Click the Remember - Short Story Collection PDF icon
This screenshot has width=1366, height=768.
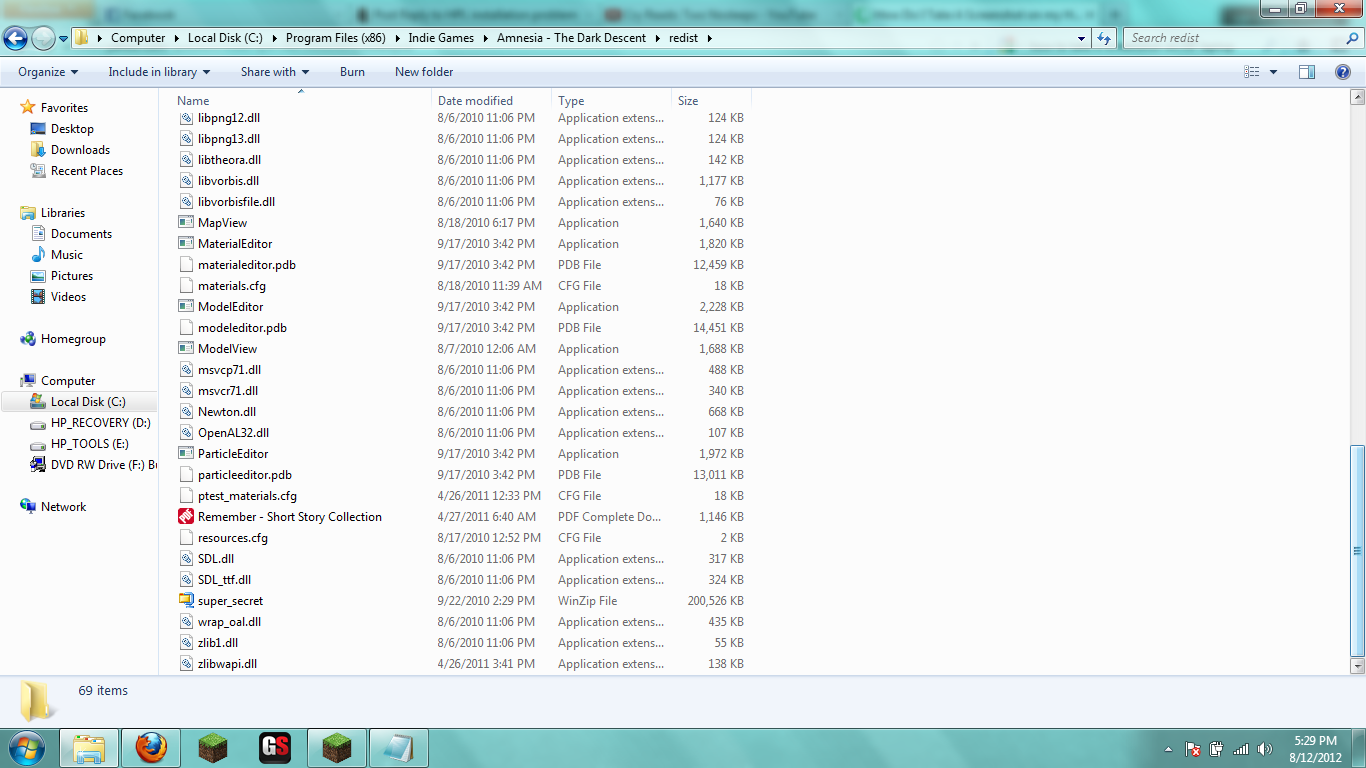[x=186, y=517]
